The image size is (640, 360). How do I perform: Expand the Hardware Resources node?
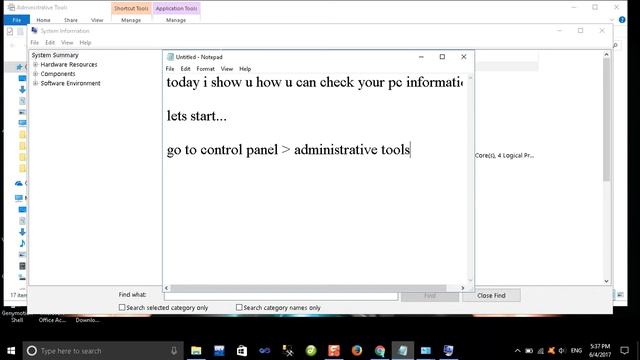[x=36, y=64]
